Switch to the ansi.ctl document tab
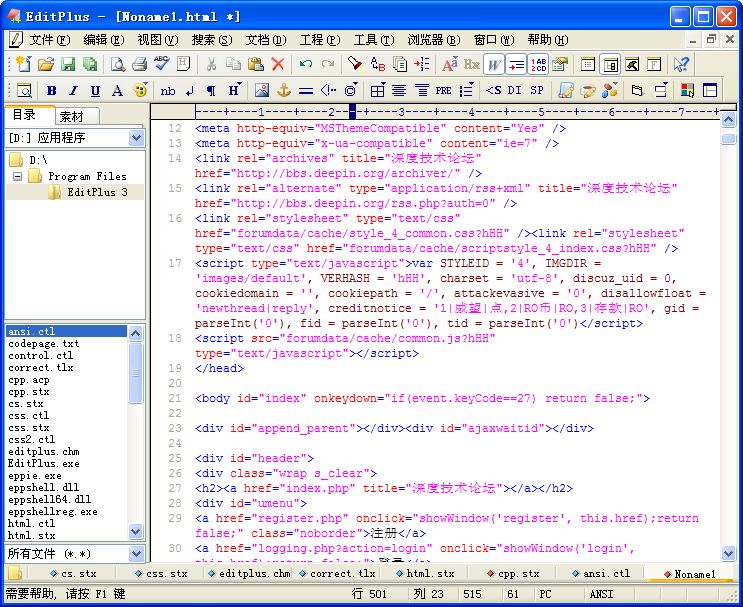The width and height of the screenshot is (743, 607). point(601,573)
